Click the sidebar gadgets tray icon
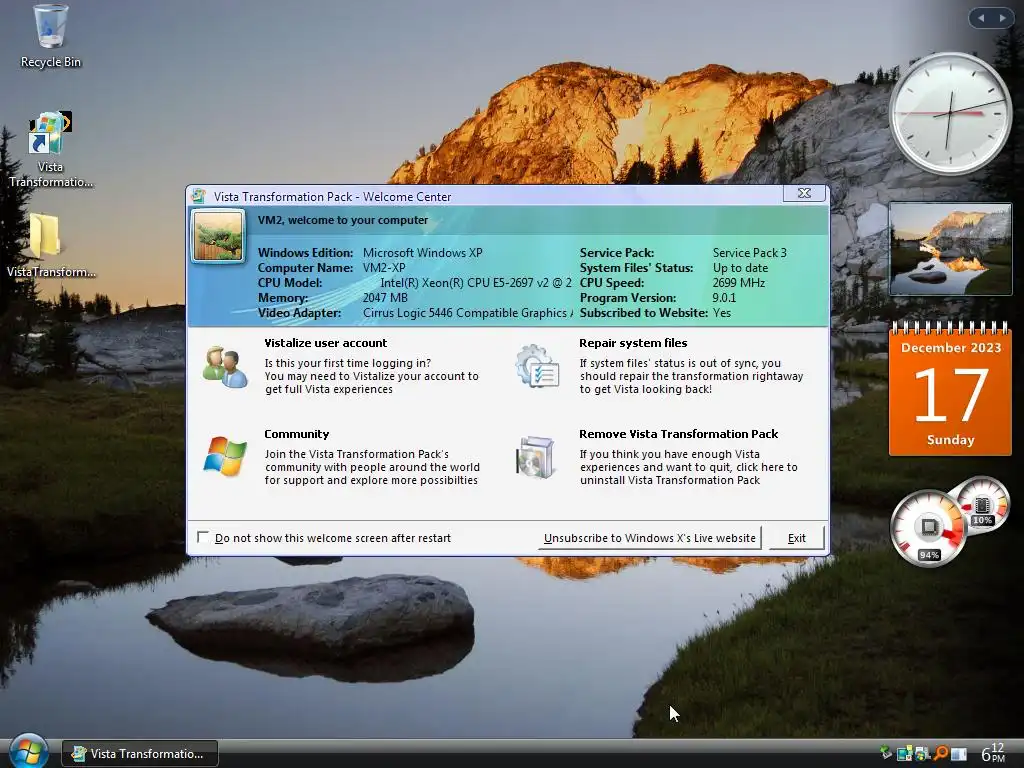The image size is (1024, 768). pos(904,754)
